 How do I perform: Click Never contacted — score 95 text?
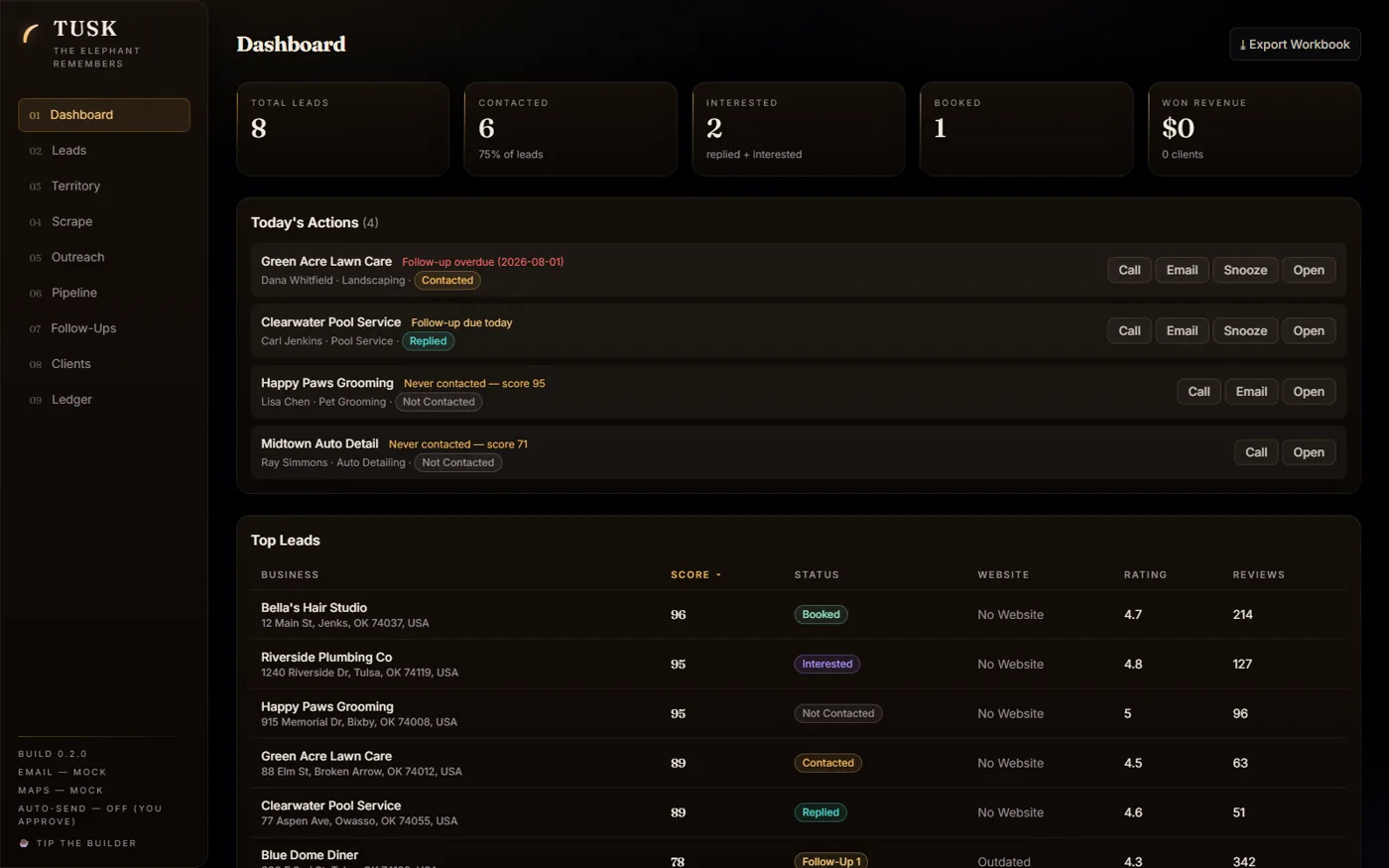pyautogui.click(x=474, y=384)
